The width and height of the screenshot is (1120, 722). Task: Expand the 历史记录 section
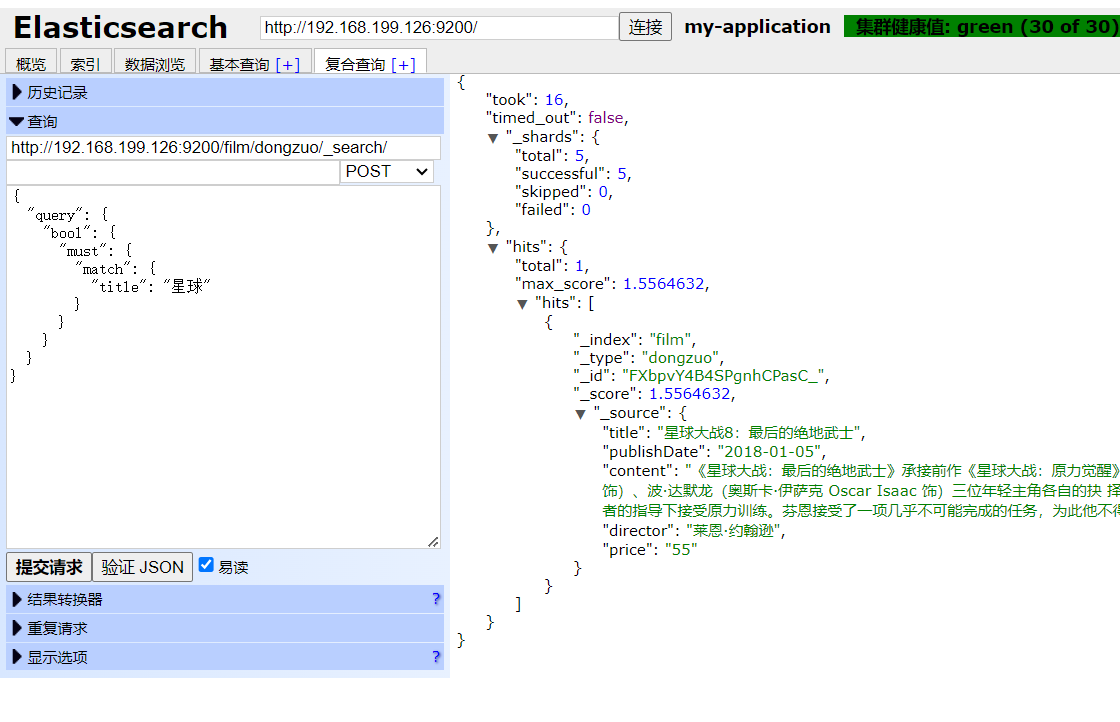click(x=225, y=92)
